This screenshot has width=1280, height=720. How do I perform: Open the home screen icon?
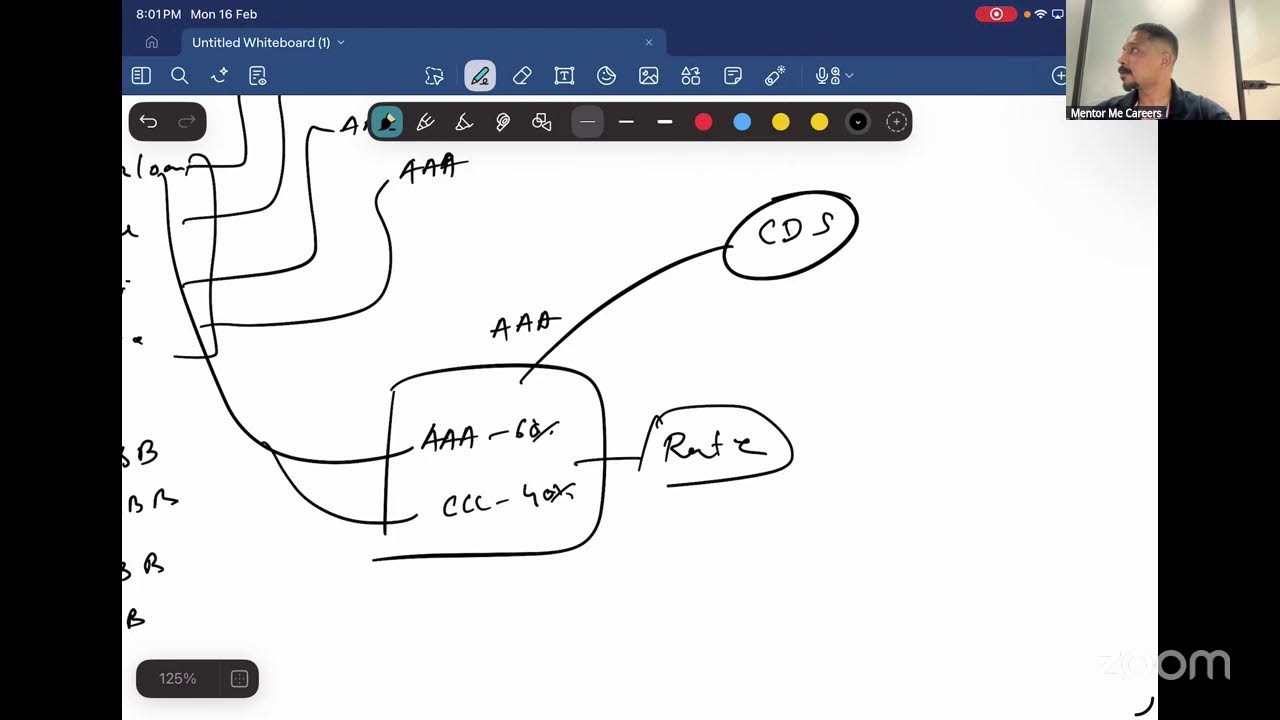coord(152,42)
